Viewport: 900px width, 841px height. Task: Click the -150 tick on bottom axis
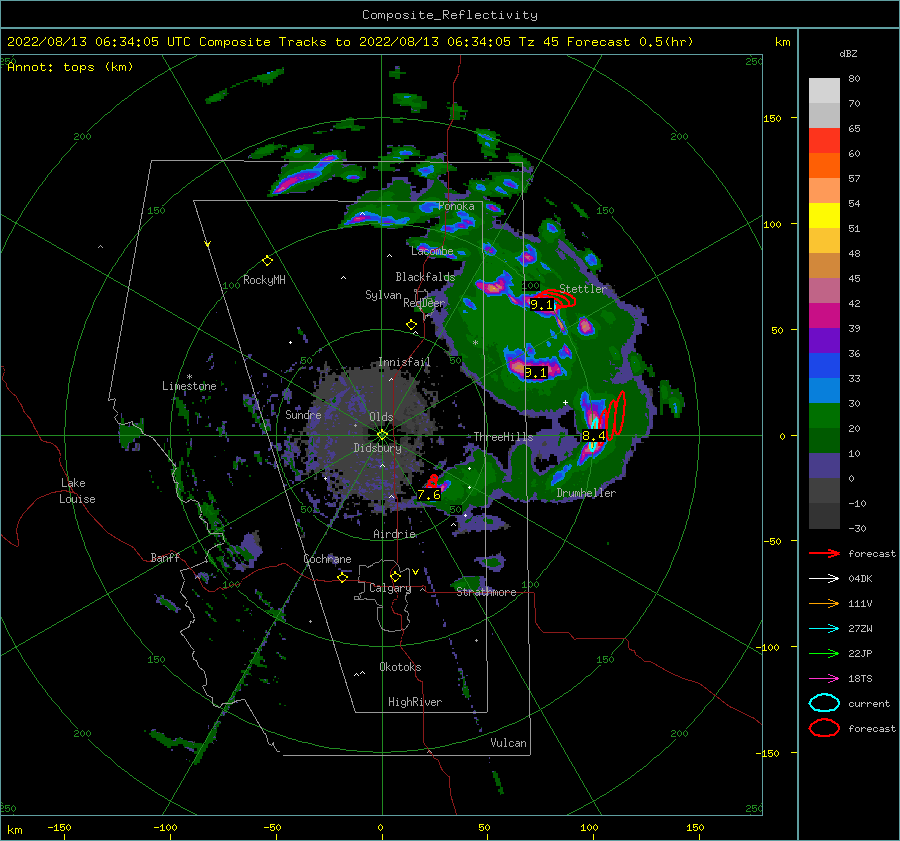[59, 827]
